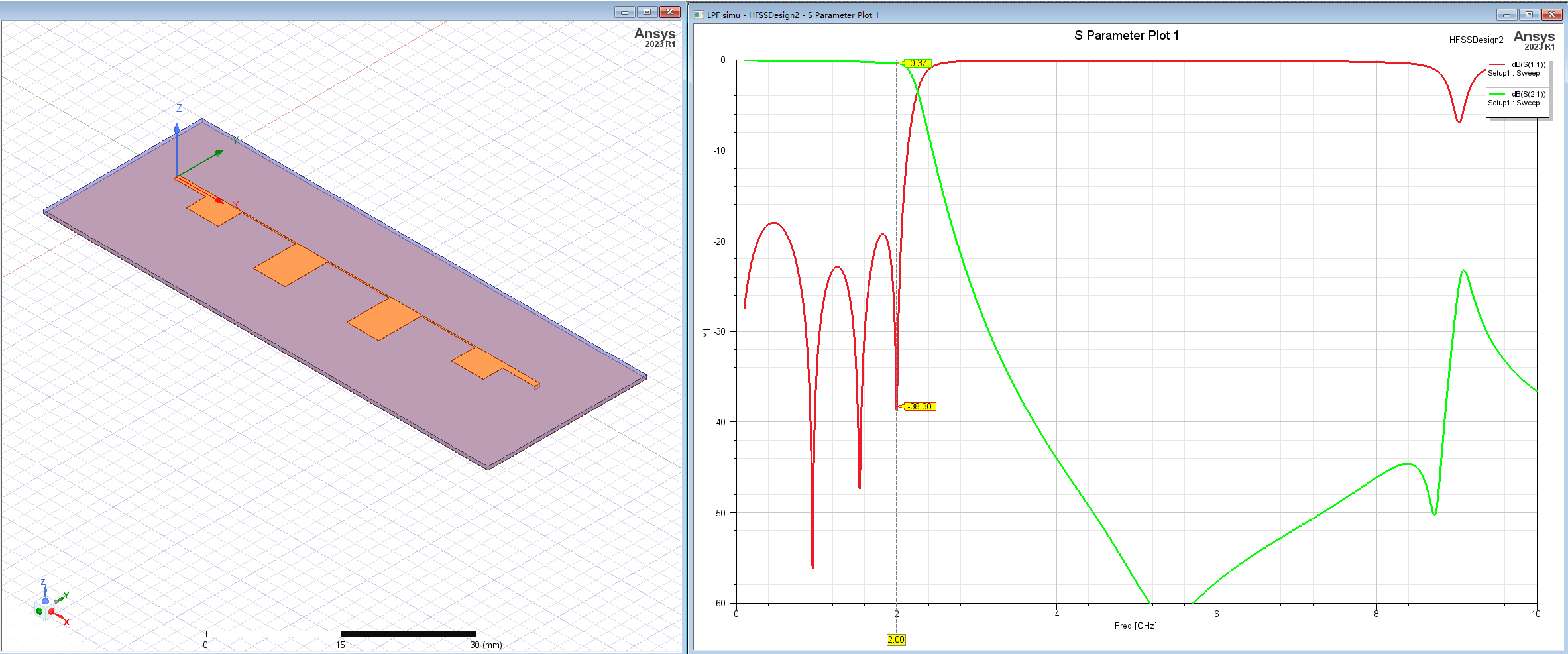
Task: Click the -0.37 marker label
Action: (918, 64)
